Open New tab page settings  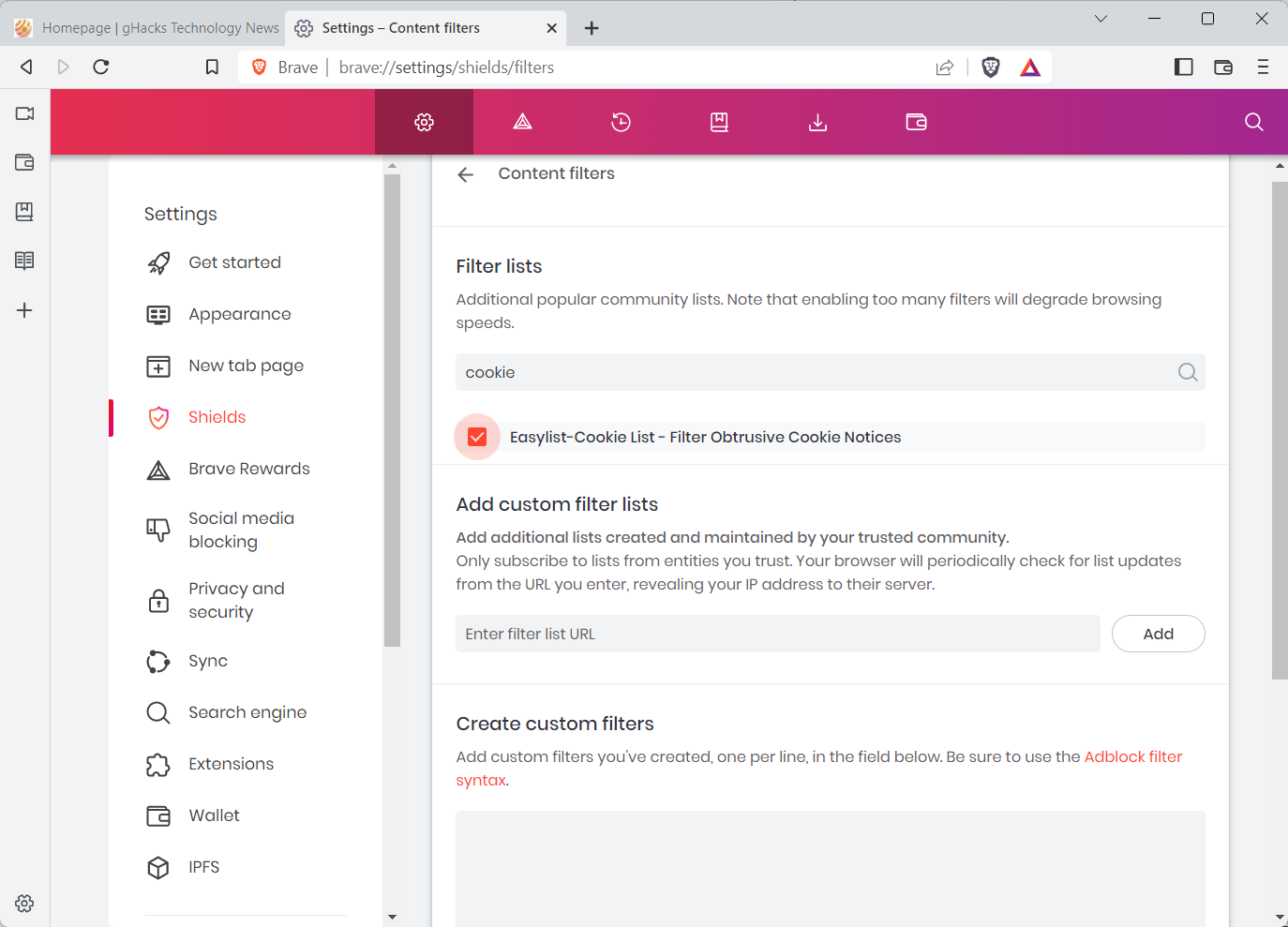pyautogui.click(x=246, y=366)
